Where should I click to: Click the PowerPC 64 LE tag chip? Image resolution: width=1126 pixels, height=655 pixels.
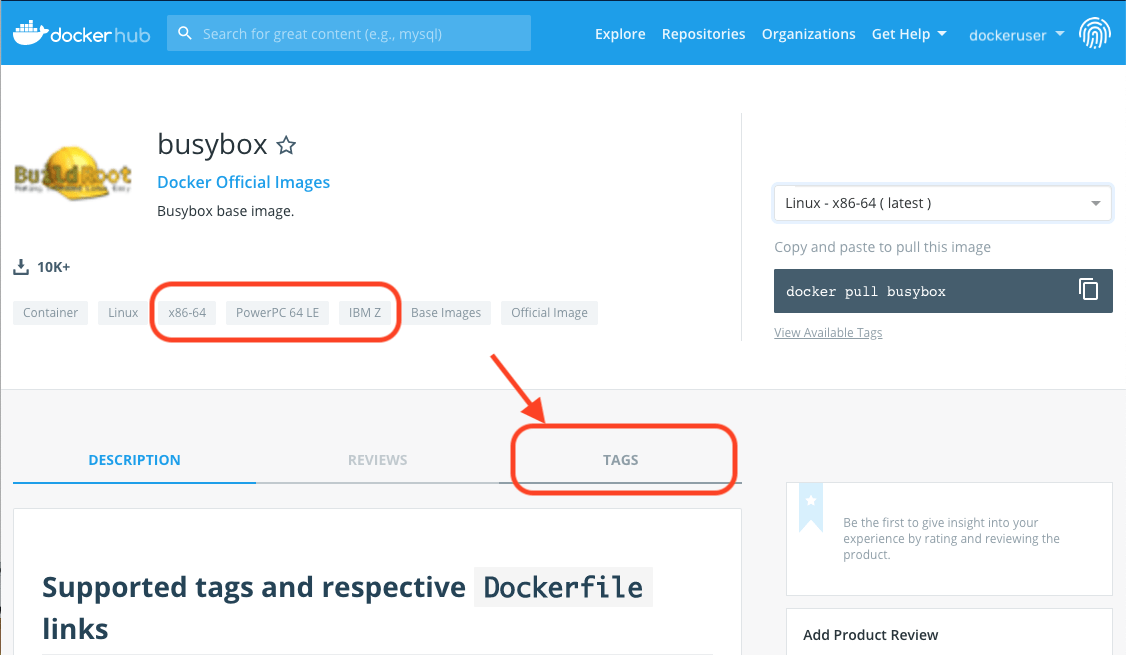point(277,313)
